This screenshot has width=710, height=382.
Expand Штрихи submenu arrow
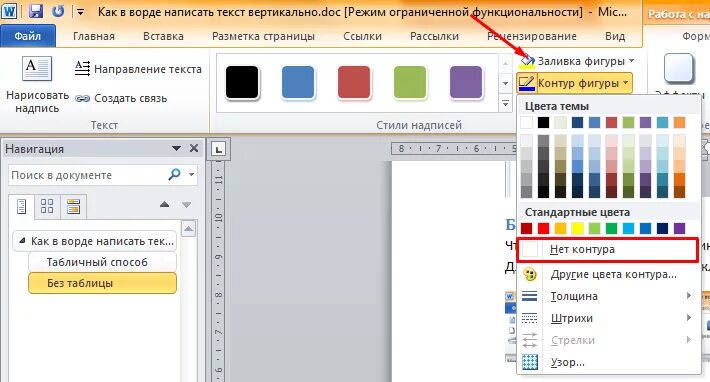(689, 318)
